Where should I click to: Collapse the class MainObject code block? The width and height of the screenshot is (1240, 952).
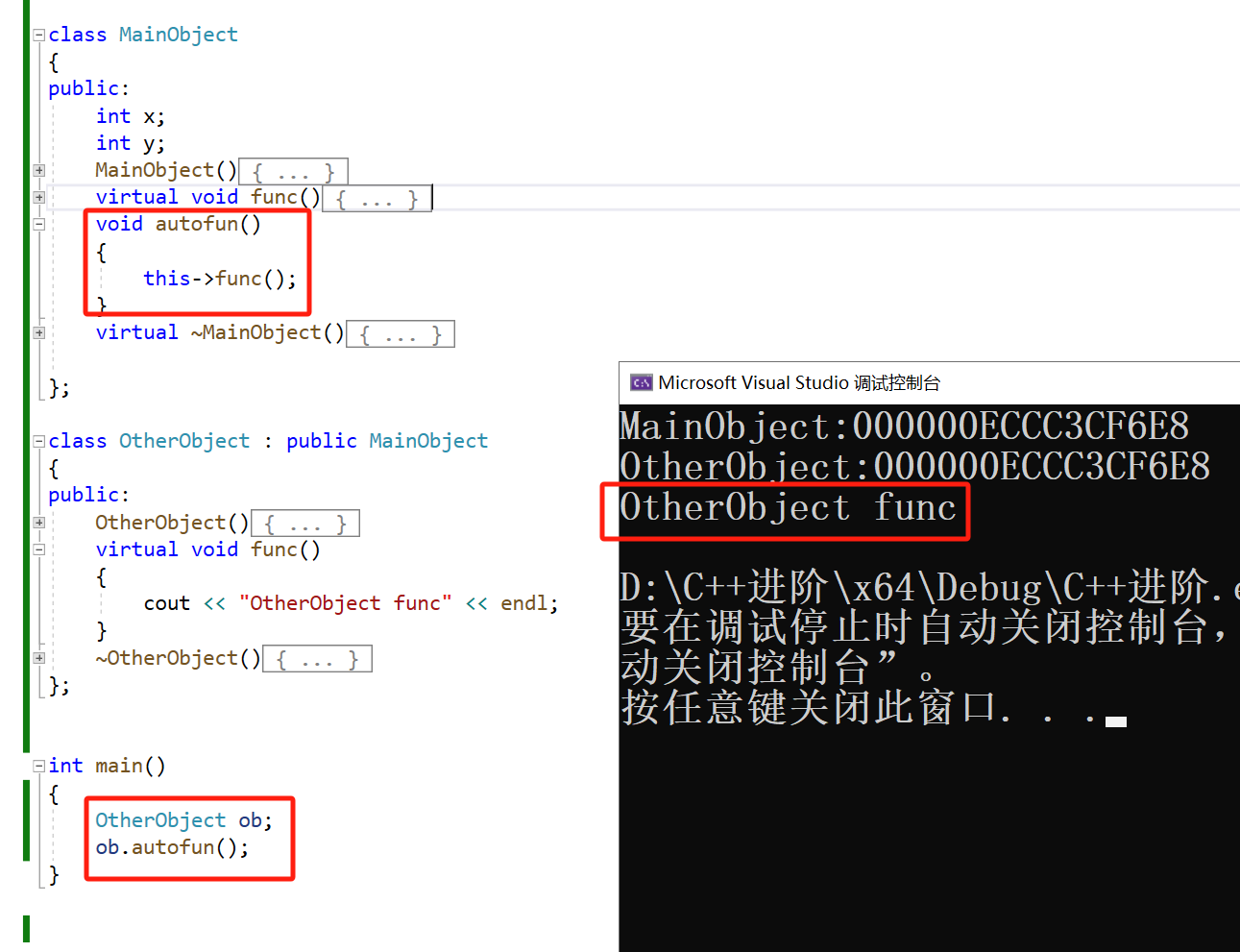[39, 35]
